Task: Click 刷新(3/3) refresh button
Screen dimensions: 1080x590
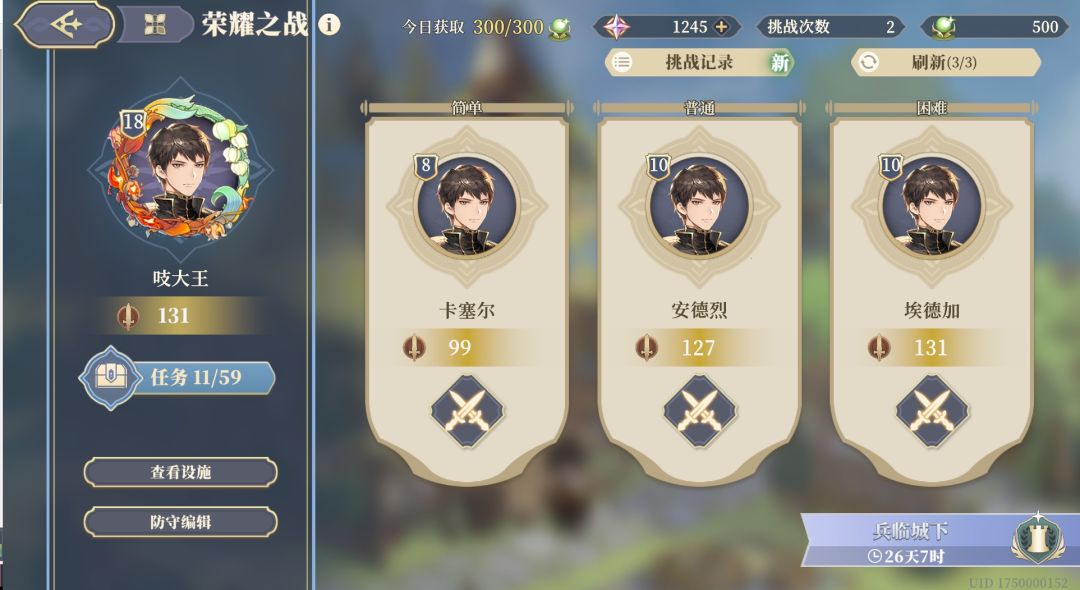Action: tap(946, 63)
